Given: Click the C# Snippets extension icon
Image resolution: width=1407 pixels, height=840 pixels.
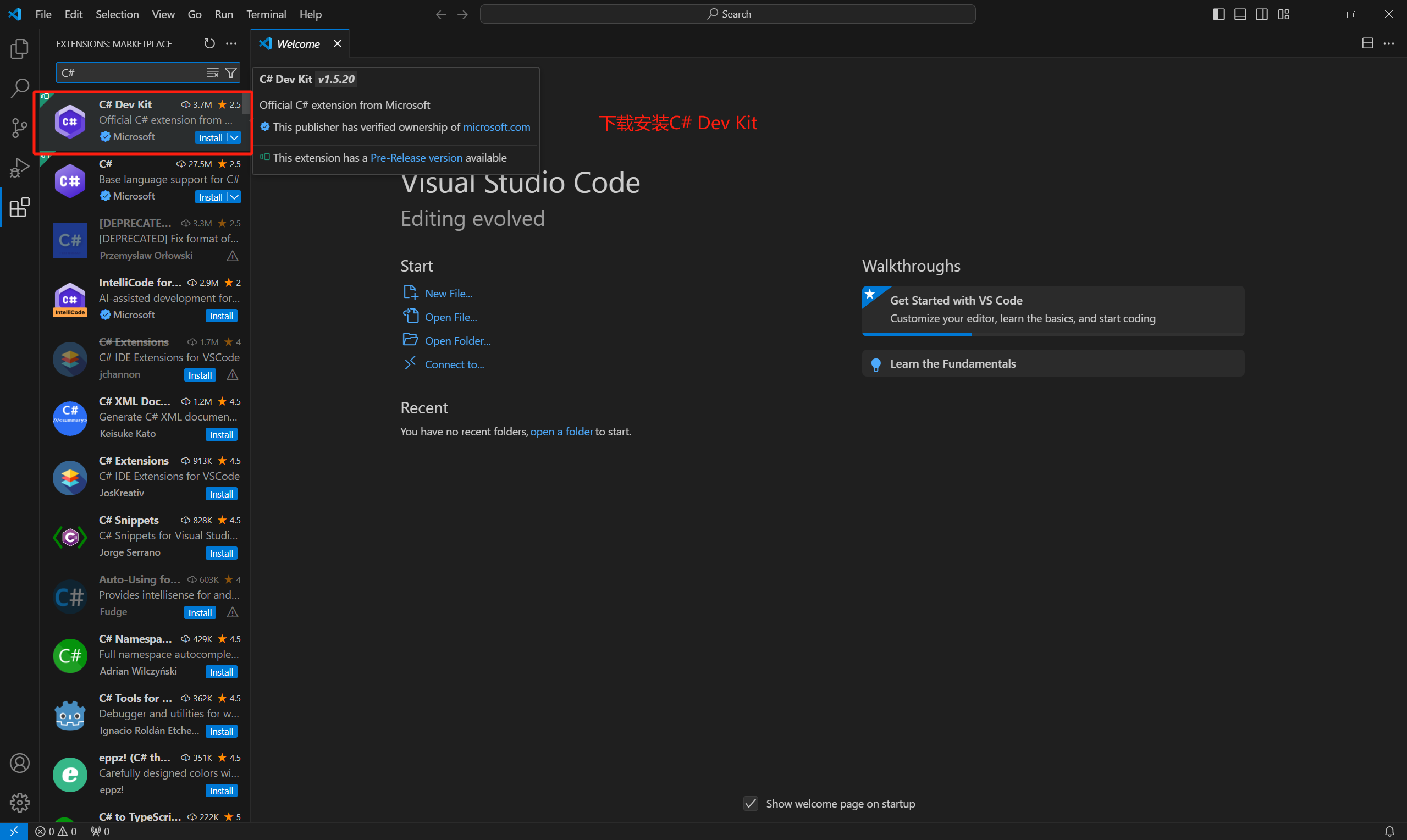Looking at the screenshot, I should (70, 537).
